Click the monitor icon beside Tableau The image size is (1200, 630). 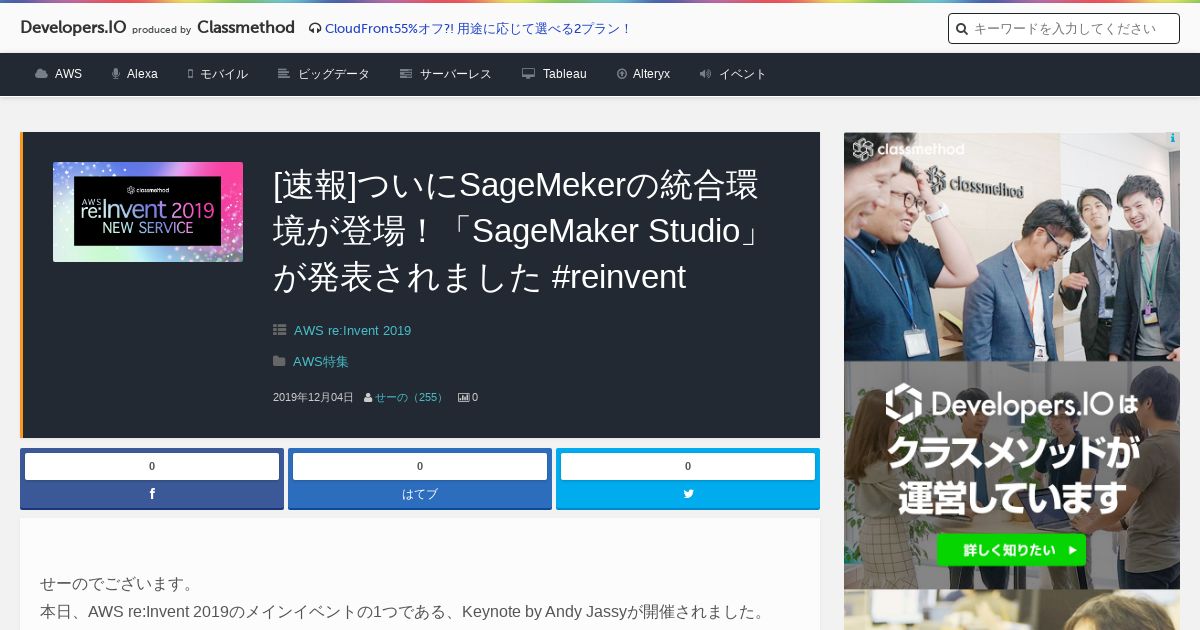[x=528, y=74]
